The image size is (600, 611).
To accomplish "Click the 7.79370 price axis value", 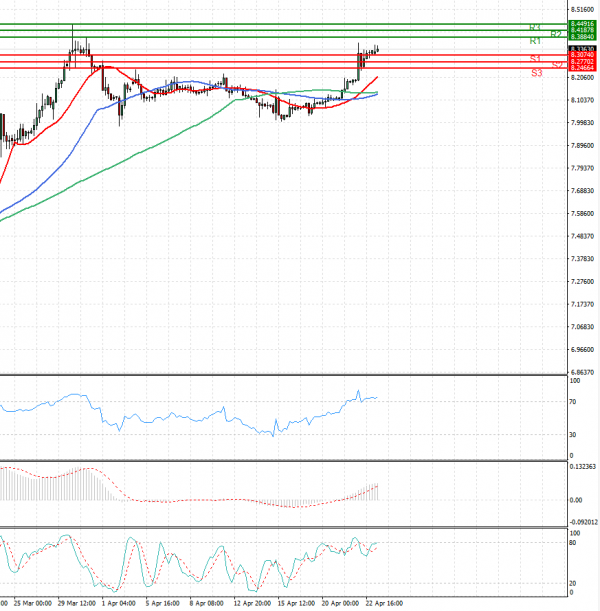I will (582, 168).
